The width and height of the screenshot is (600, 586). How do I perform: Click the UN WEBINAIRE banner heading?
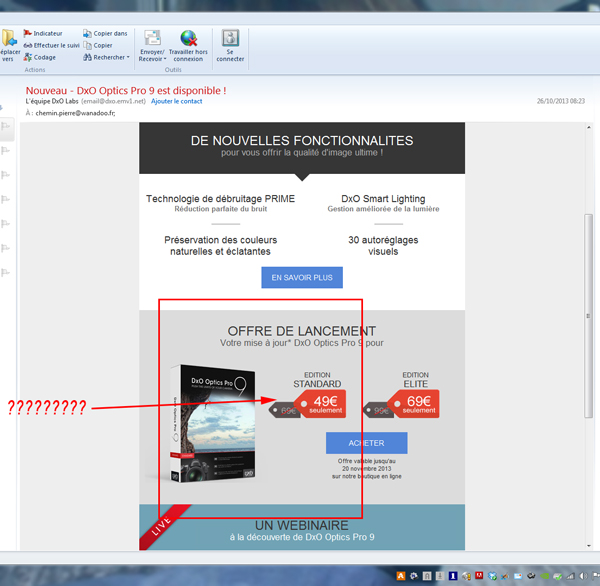(302, 525)
